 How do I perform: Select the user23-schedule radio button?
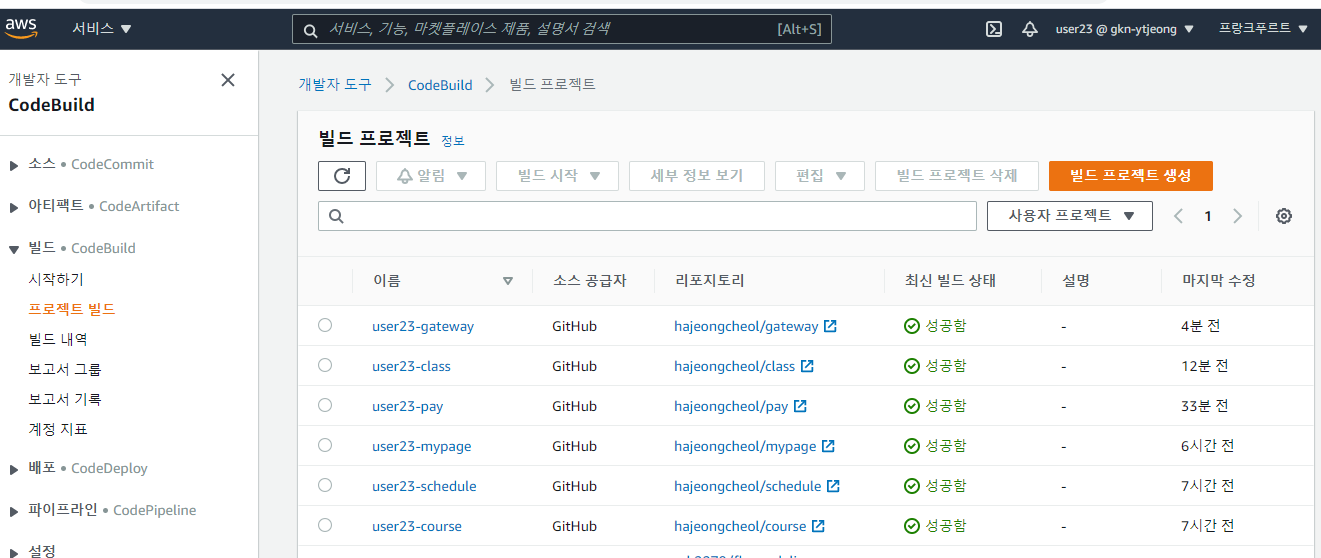pos(325,485)
